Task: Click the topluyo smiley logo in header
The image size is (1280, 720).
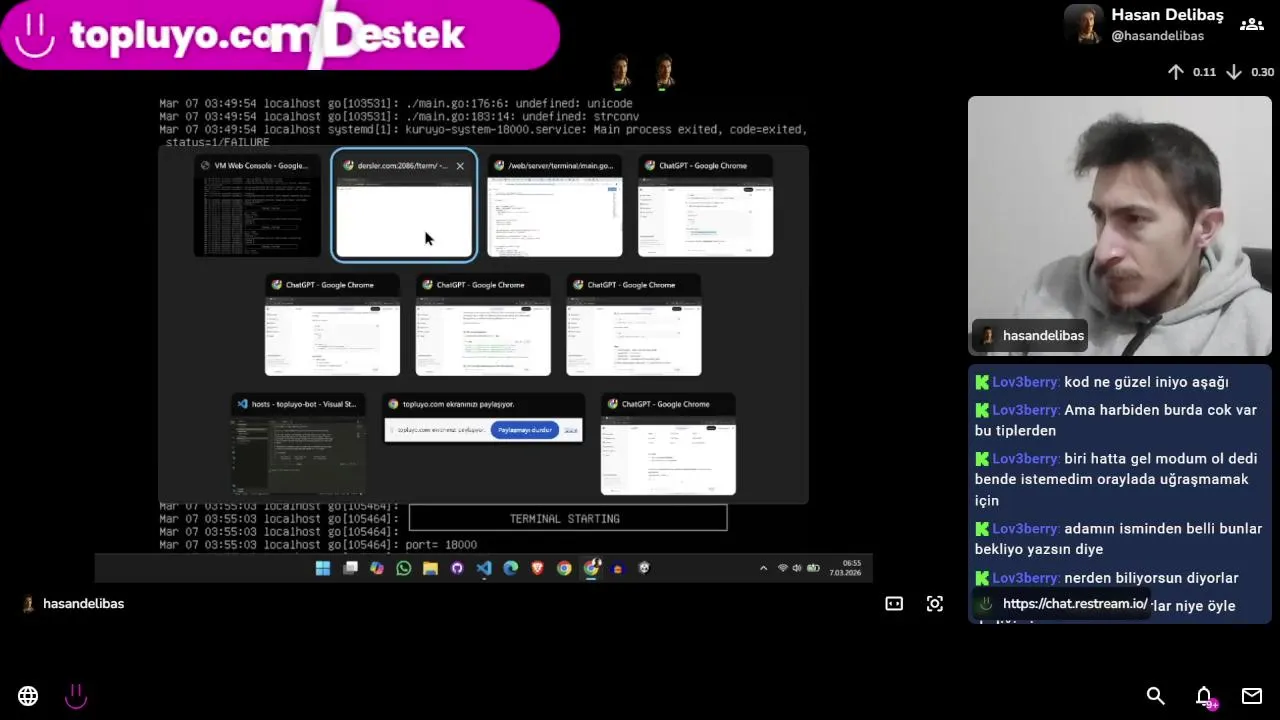Action: coord(35,35)
